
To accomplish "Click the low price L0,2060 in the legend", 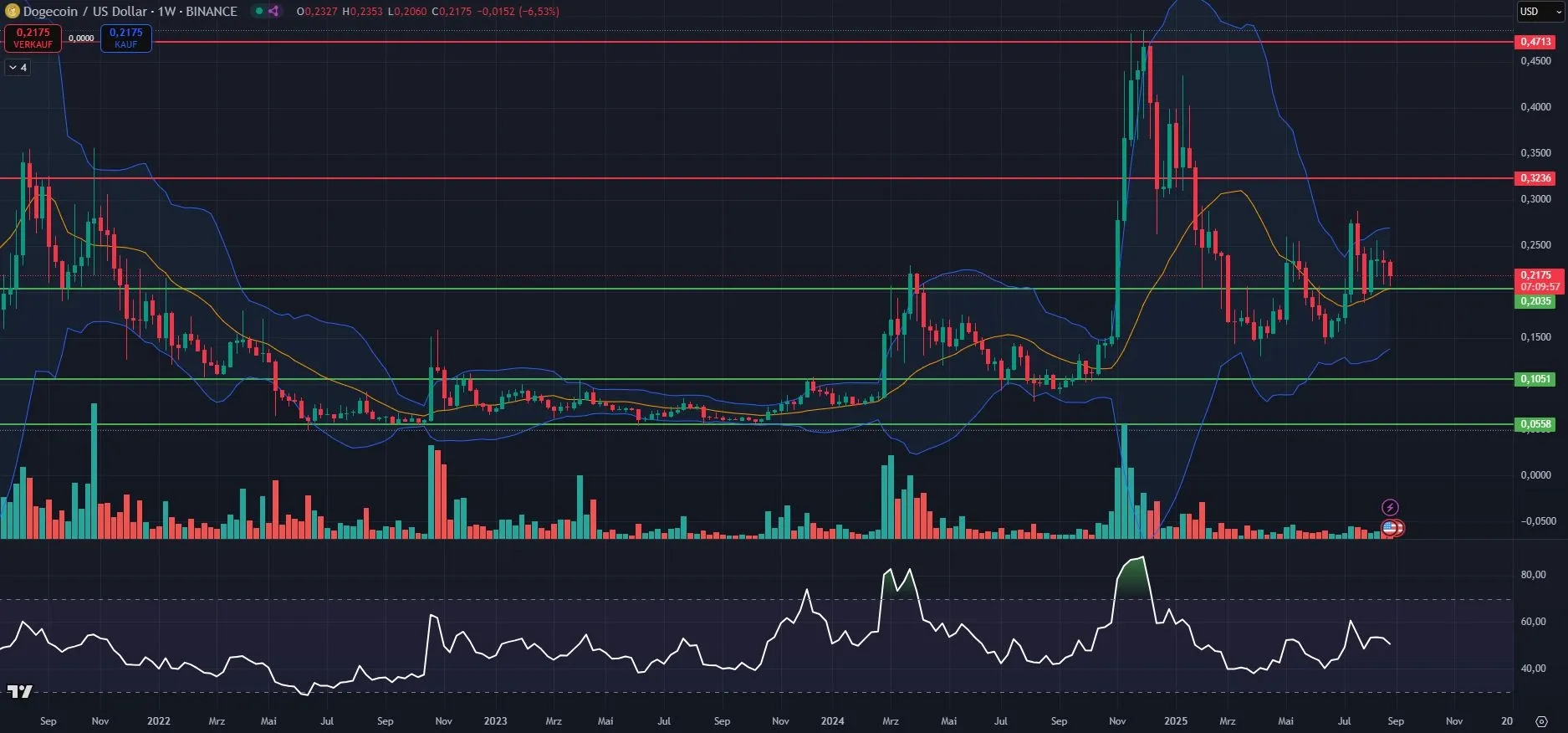I will pos(407,12).
